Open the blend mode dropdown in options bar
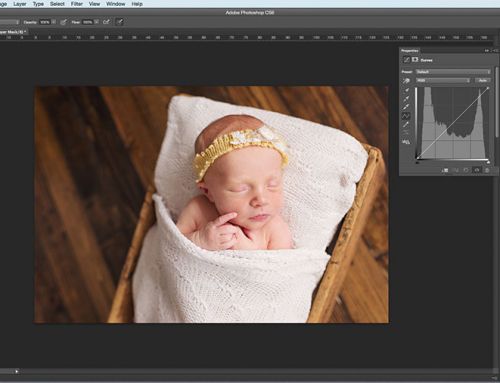Image resolution: width=500 pixels, height=383 pixels. [x=9, y=22]
